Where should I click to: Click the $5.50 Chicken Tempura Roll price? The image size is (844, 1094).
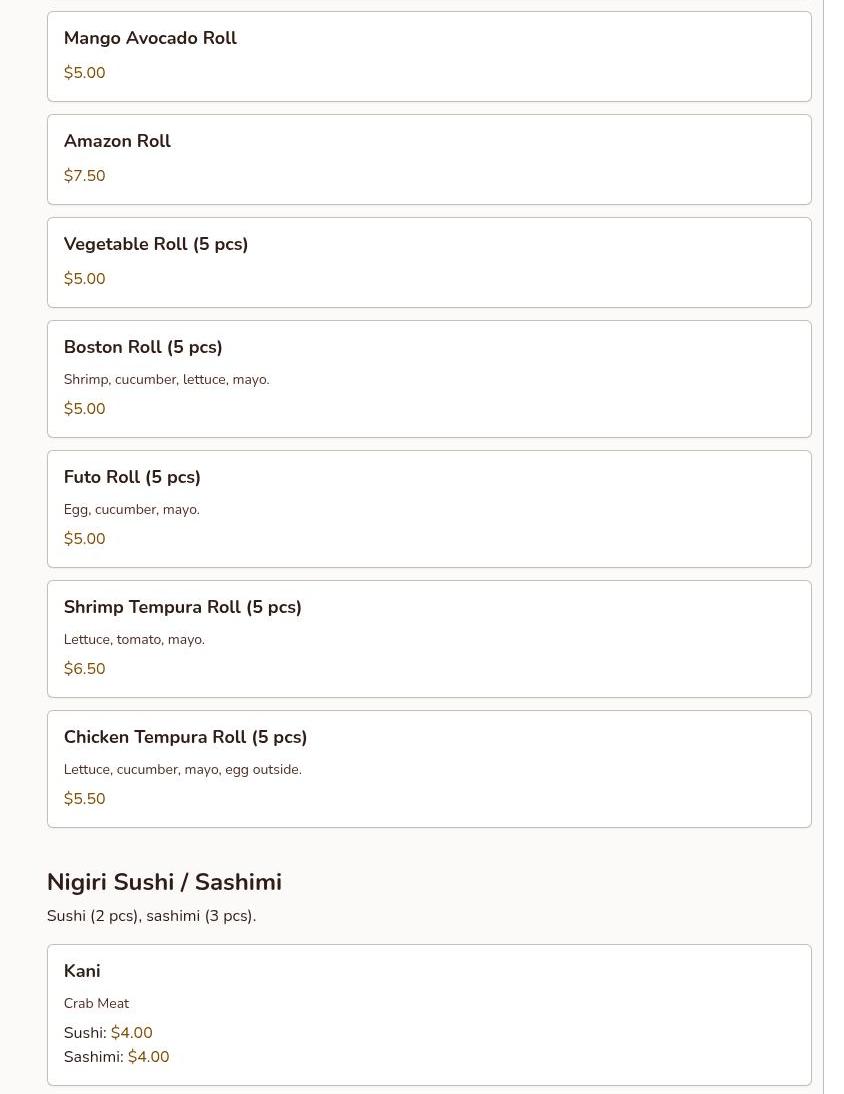[84, 799]
